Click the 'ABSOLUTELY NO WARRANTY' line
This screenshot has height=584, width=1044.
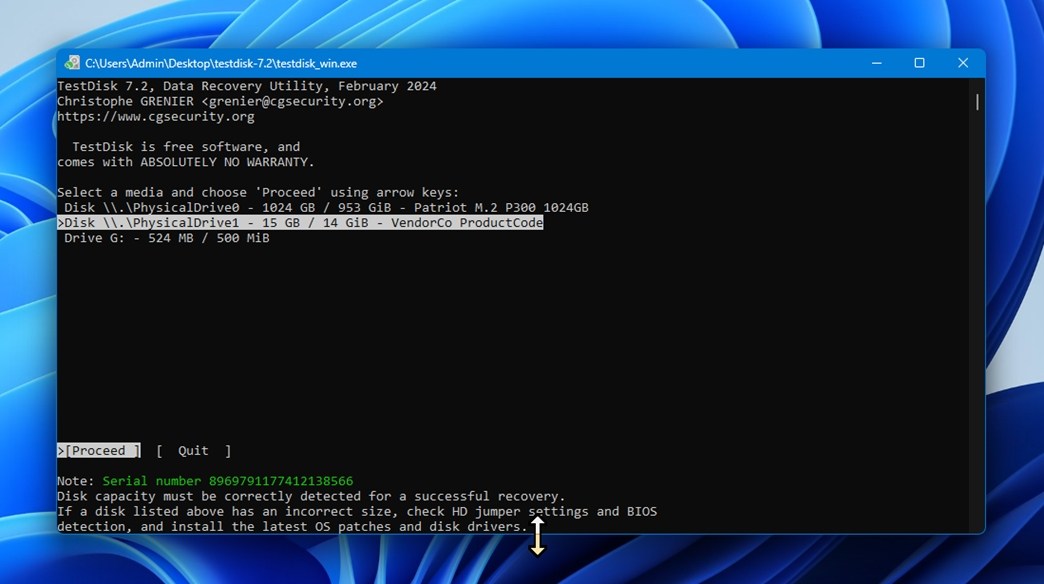pos(186,162)
